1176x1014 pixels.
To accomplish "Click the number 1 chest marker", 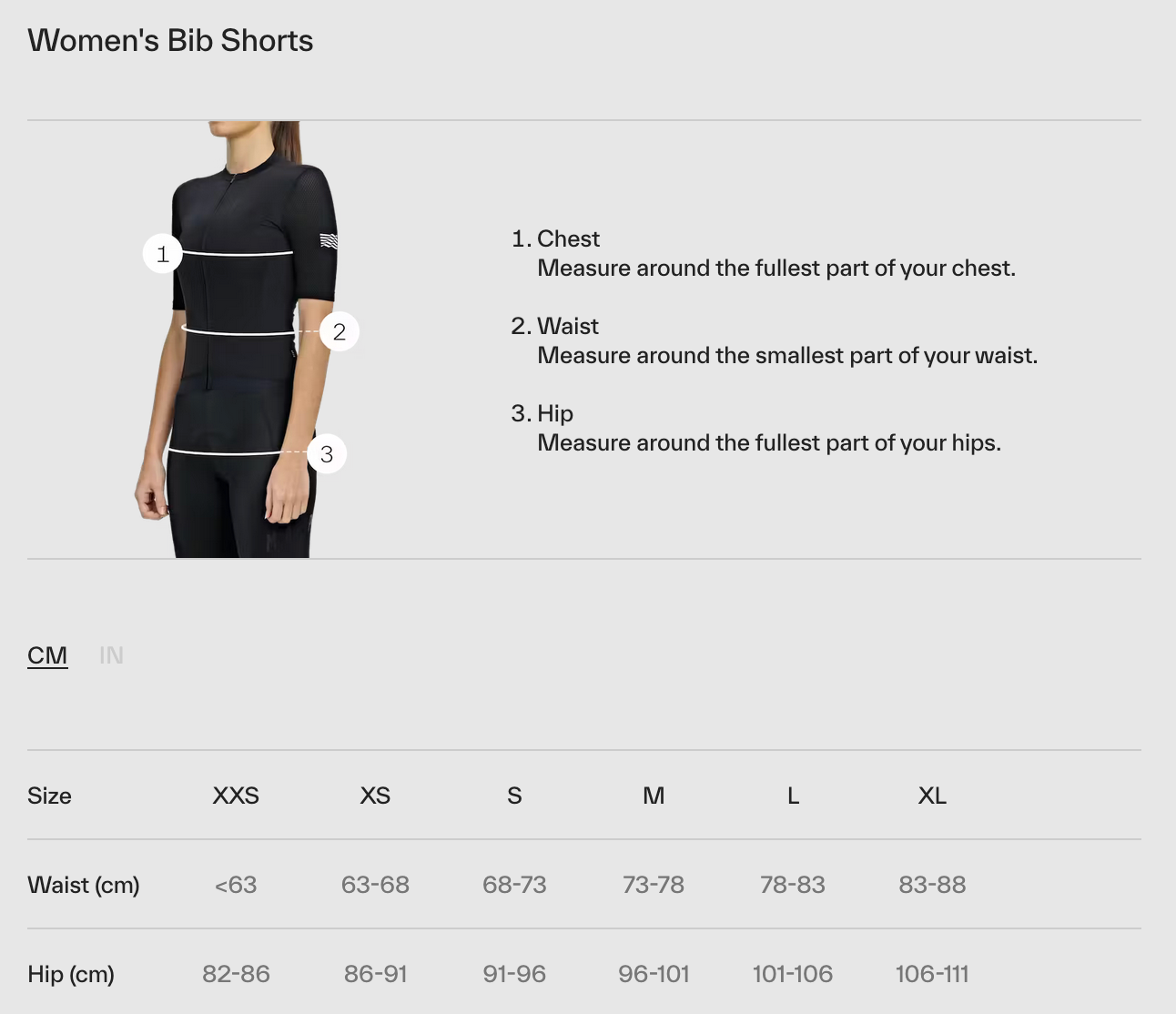I will (163, 253).
